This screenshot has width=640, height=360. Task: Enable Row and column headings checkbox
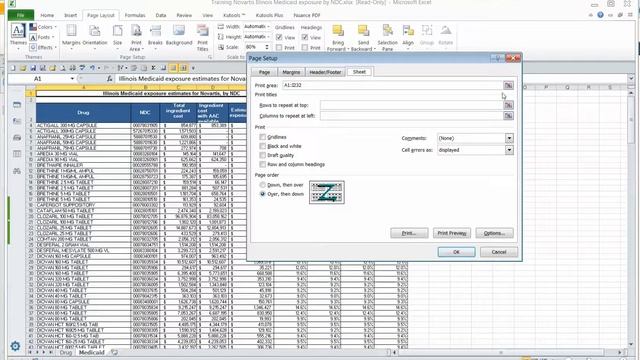point(262,164)
